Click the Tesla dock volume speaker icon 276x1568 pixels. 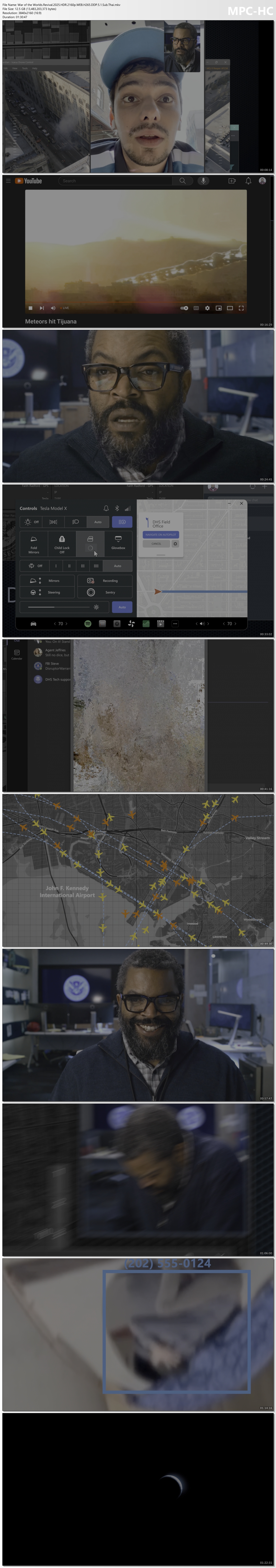pos(202,623)
